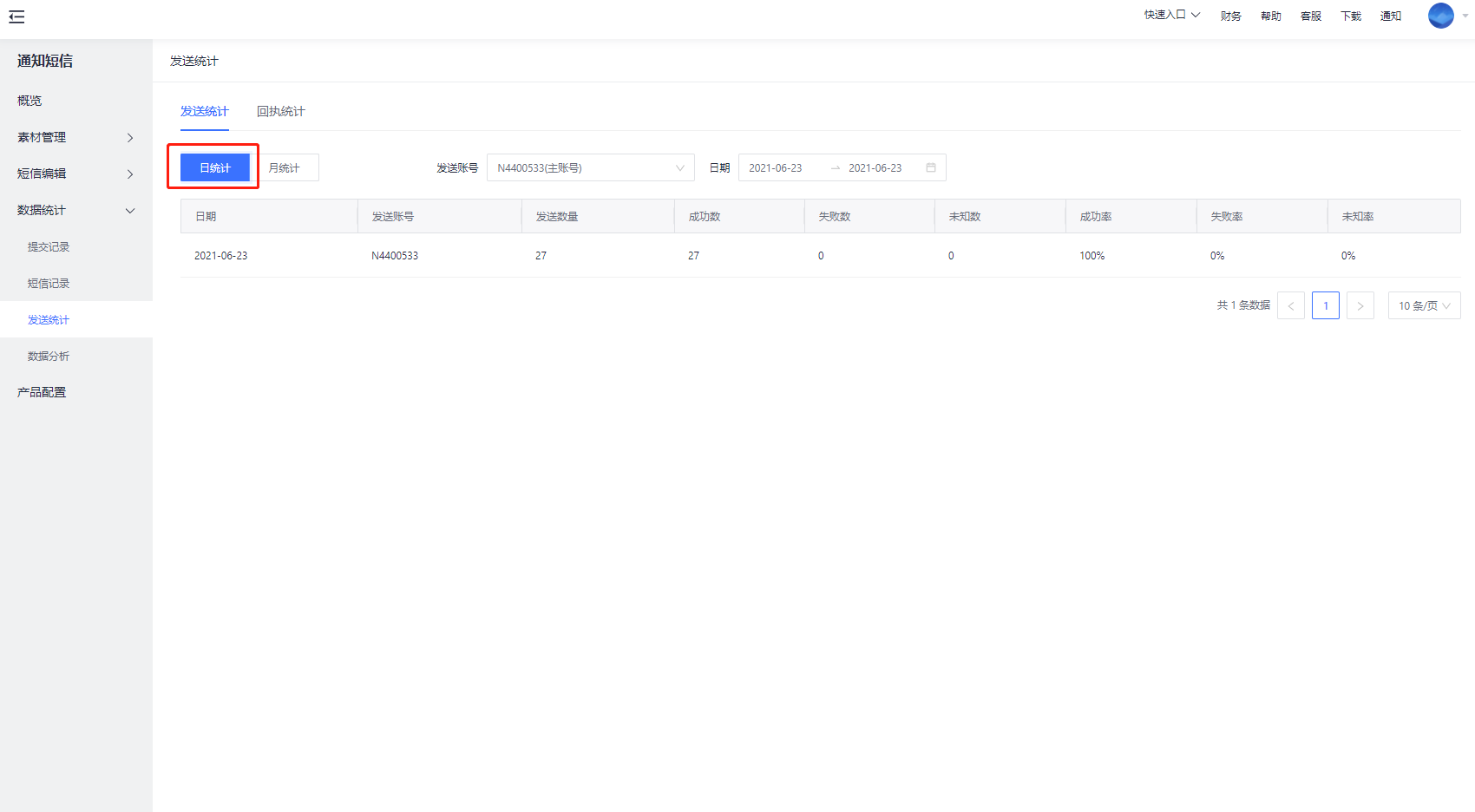Image resolution: width=1475 pixels, height=812 pixels.
Task: Select the 日统计 daily statistics toggle
Action: click(x=214, y=167)
